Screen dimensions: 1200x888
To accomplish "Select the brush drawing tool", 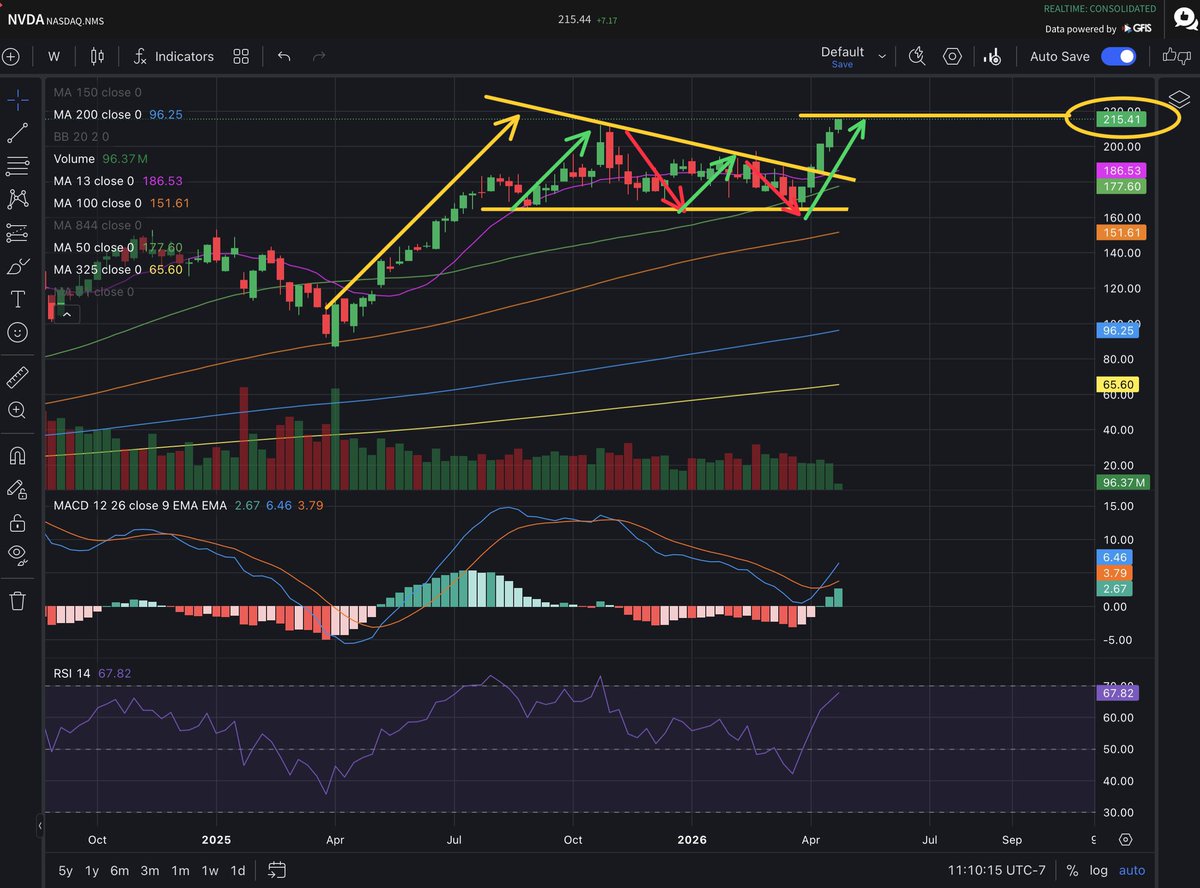I will pos(17,266).
